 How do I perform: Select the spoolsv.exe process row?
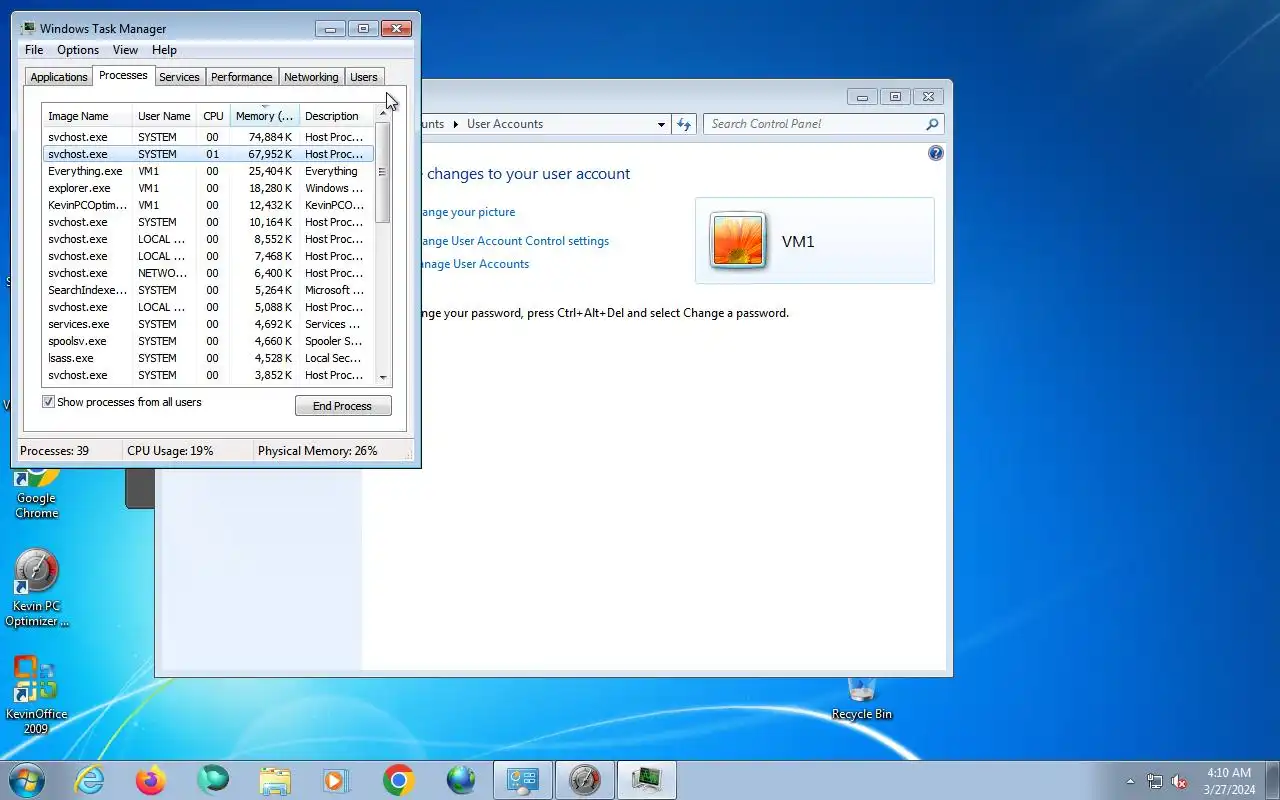pos(208,341)
